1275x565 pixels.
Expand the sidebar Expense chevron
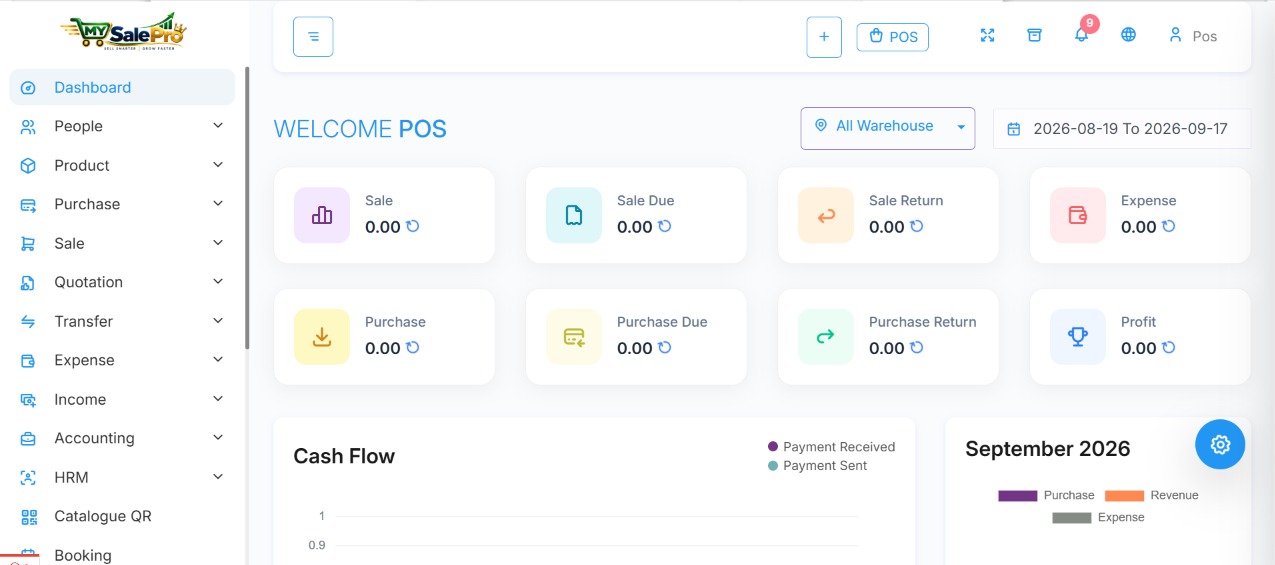pyautogui.click(x=218, y=360)
